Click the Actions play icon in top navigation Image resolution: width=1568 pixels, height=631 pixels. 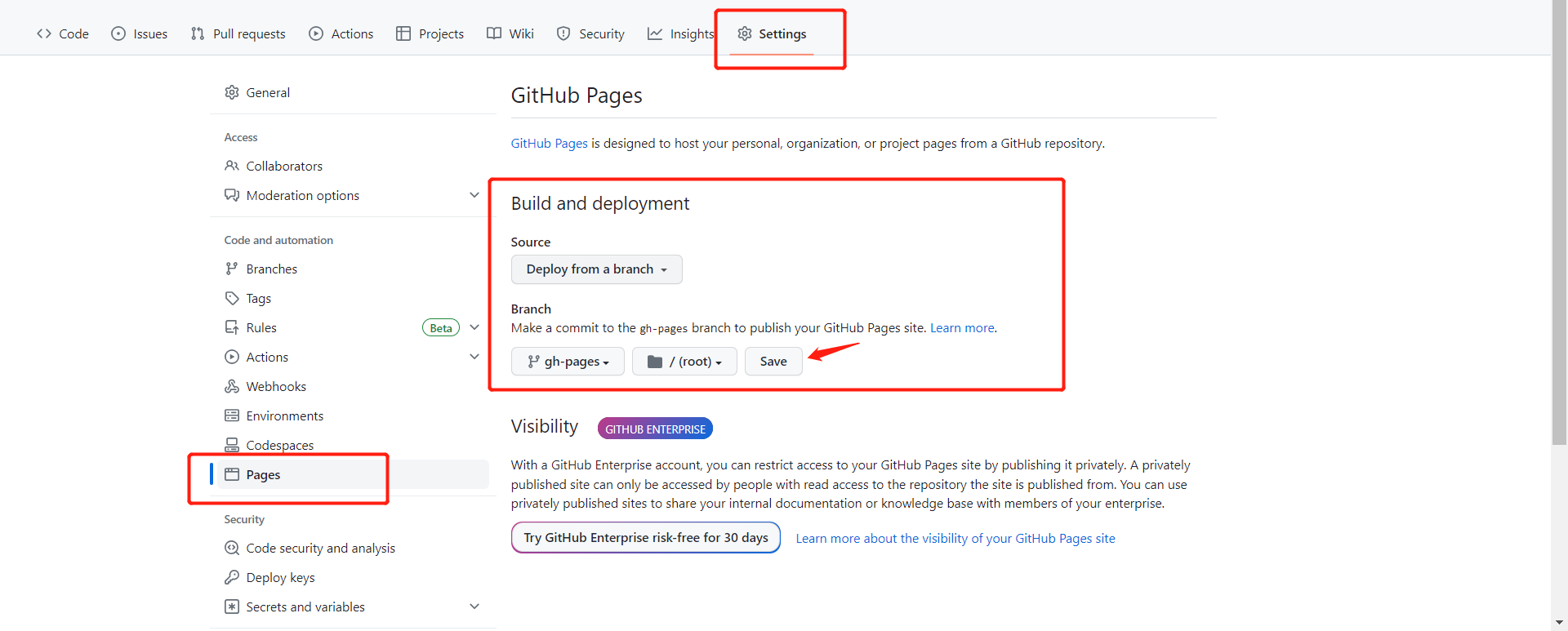coord(316,33)
